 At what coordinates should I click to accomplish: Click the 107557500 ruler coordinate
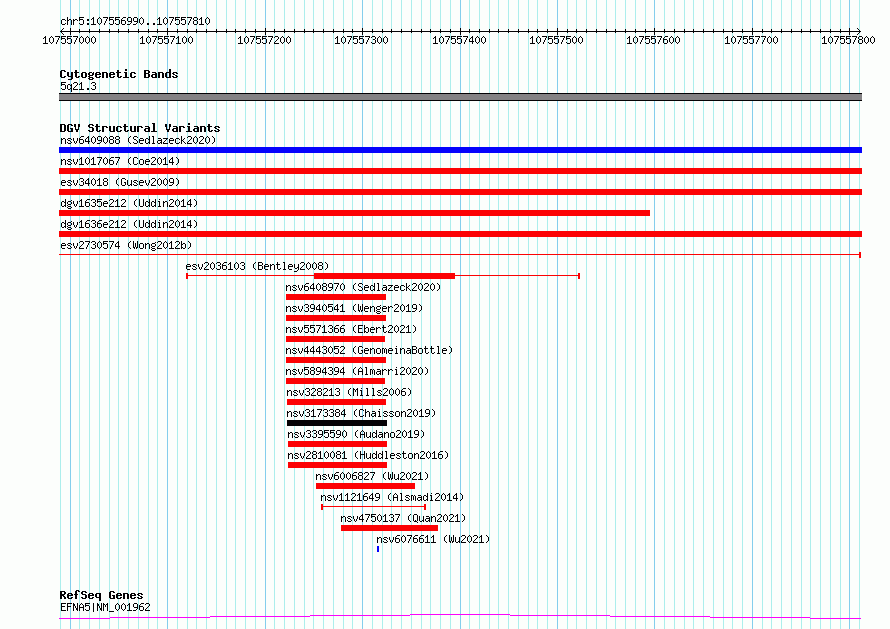[556, 40]
